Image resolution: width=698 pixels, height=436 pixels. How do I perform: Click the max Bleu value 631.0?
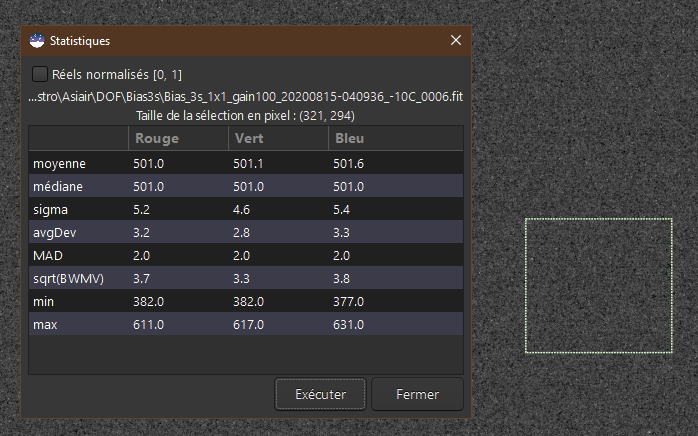[x=349, y=325]
